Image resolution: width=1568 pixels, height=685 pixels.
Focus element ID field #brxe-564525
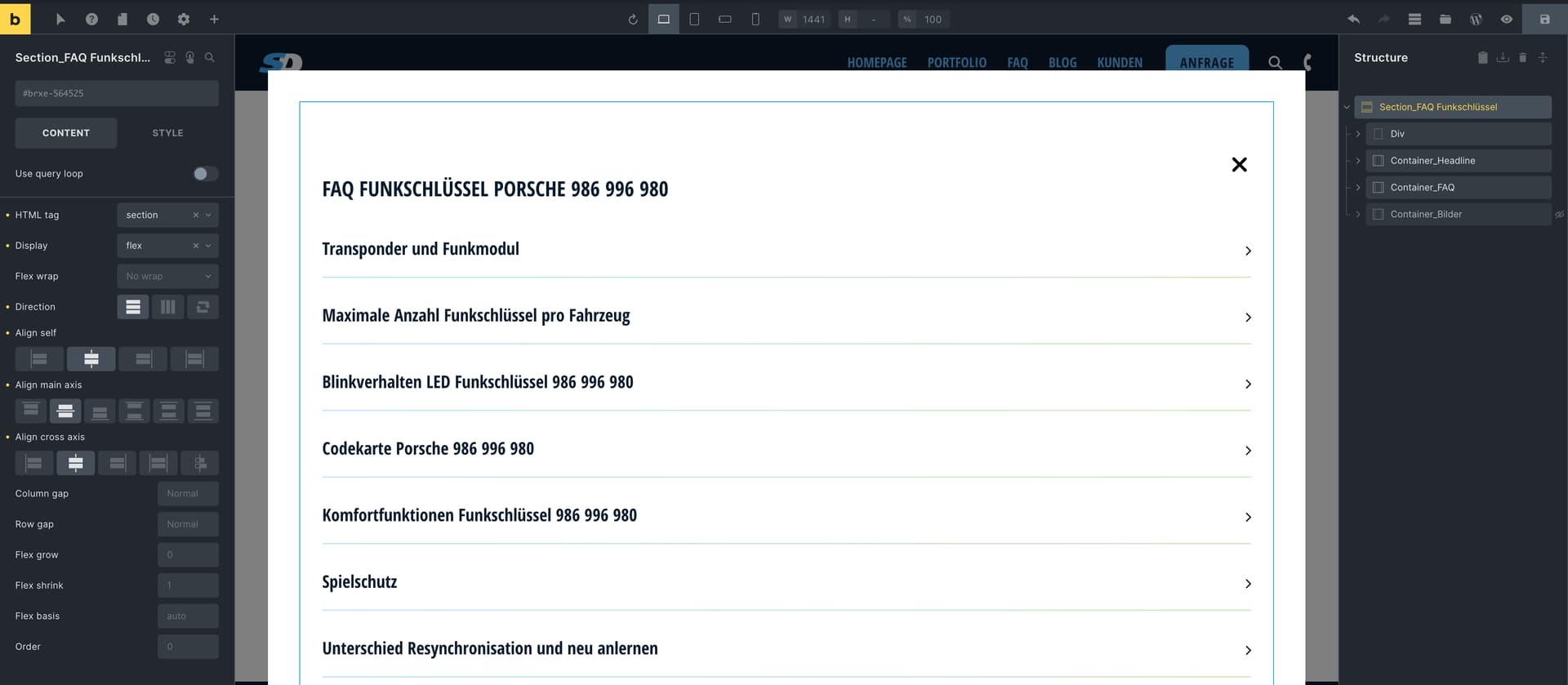click(117, 93)
